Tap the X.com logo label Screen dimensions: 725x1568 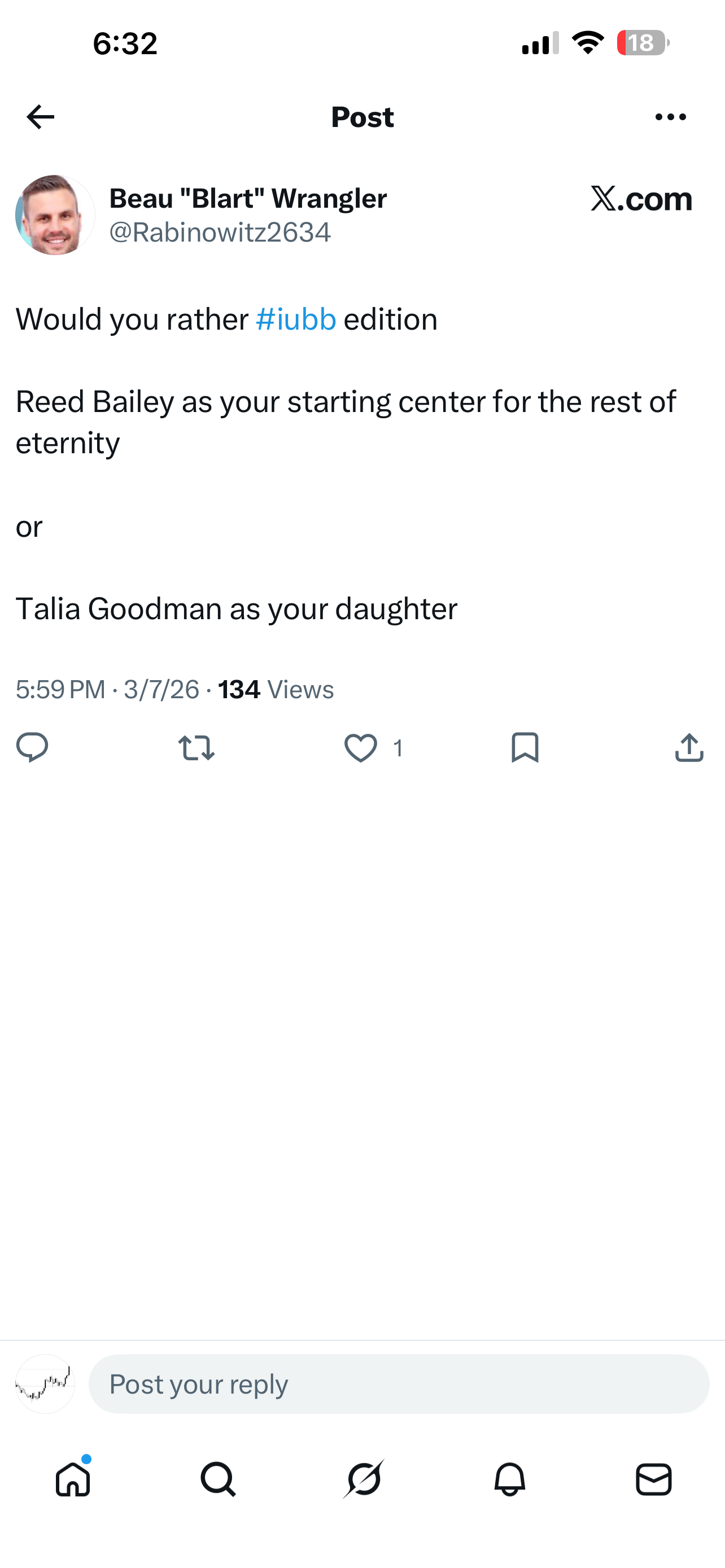641,199
